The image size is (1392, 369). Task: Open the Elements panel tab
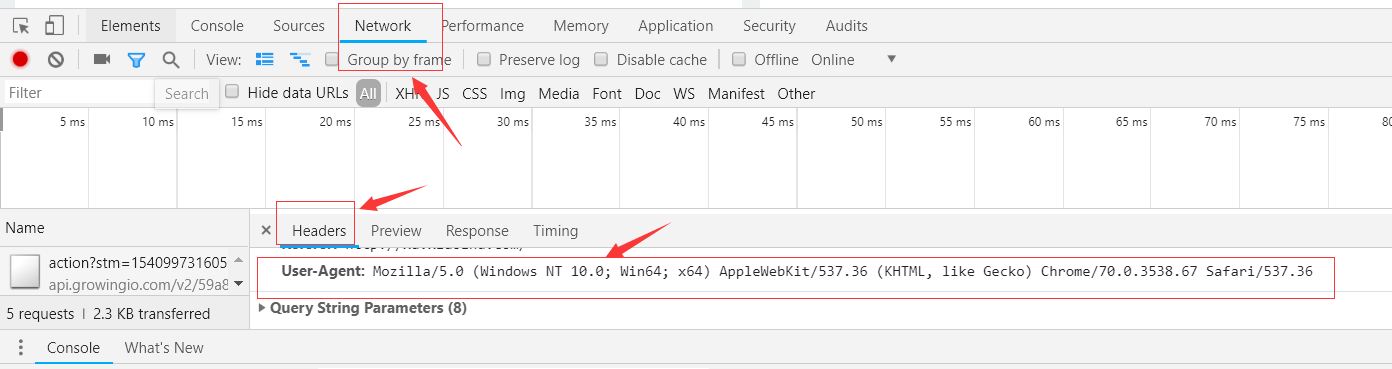click(131, 26)
